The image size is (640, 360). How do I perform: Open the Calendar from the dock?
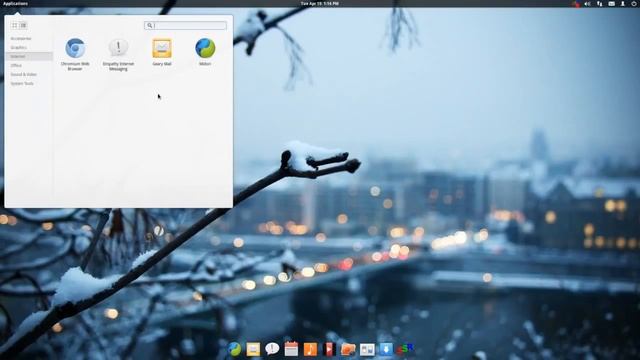tap(291, 349)
